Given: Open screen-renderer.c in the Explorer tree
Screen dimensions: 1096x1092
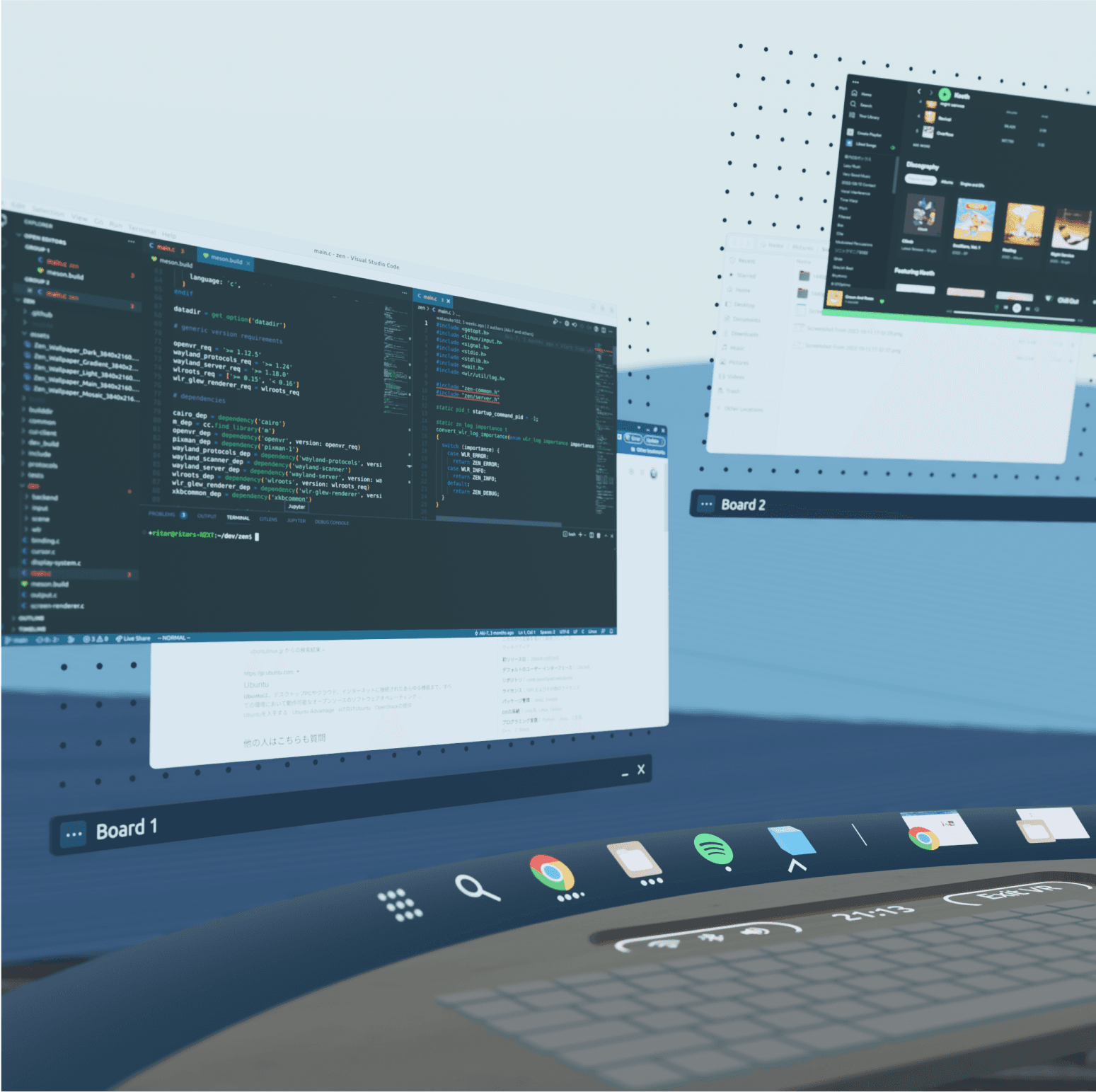Looking at the screenshot, I should coord(53,606).
